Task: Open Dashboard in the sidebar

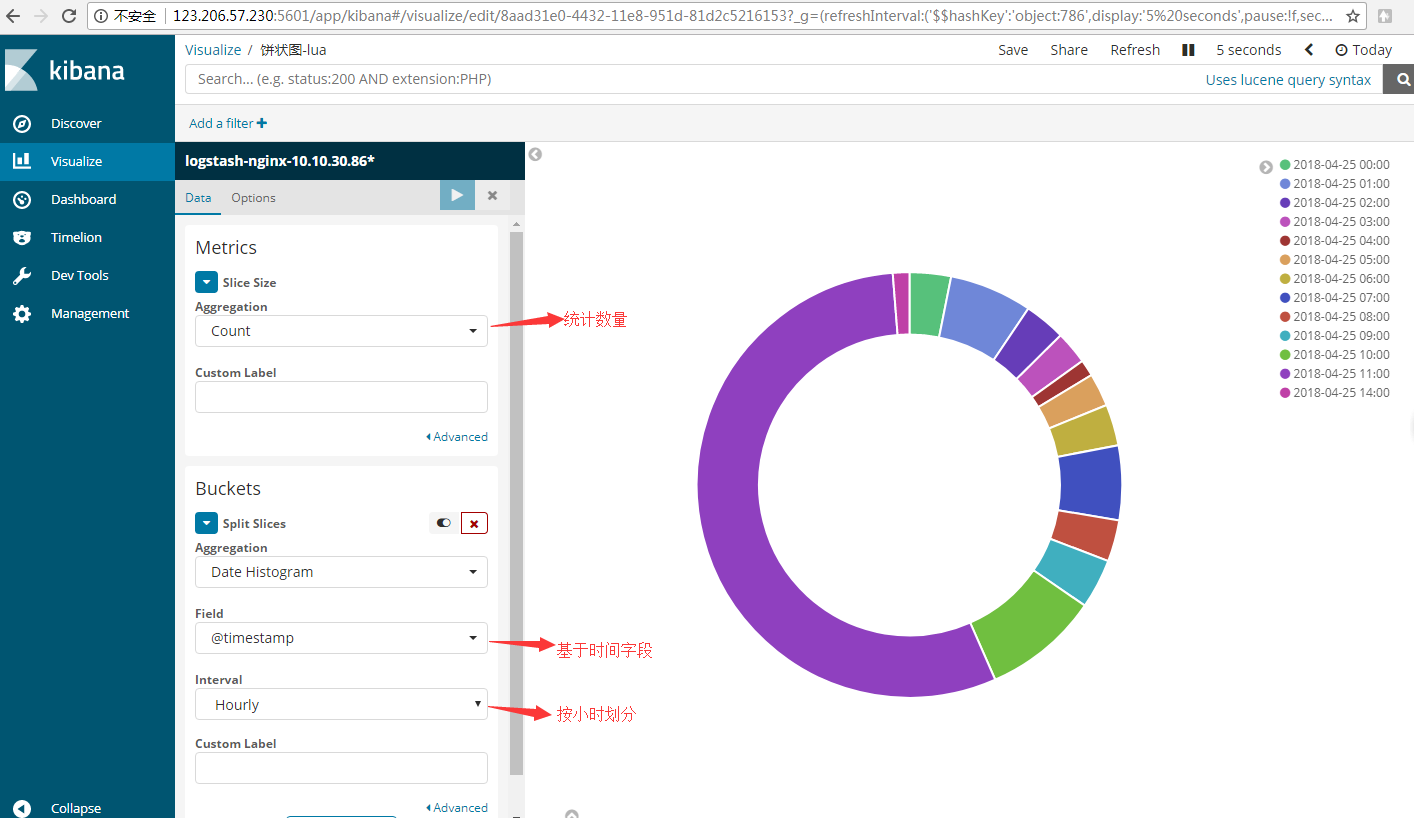Action: [84, 199]
